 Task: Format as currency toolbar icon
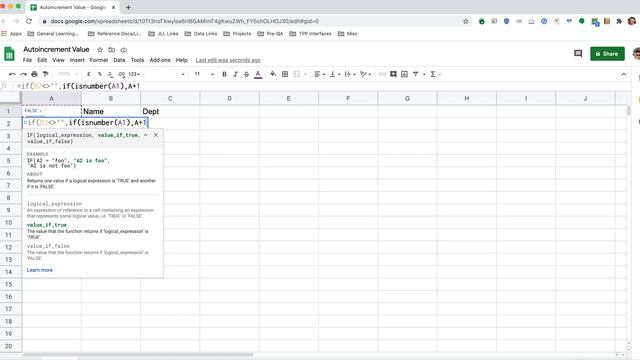point(89,74)
